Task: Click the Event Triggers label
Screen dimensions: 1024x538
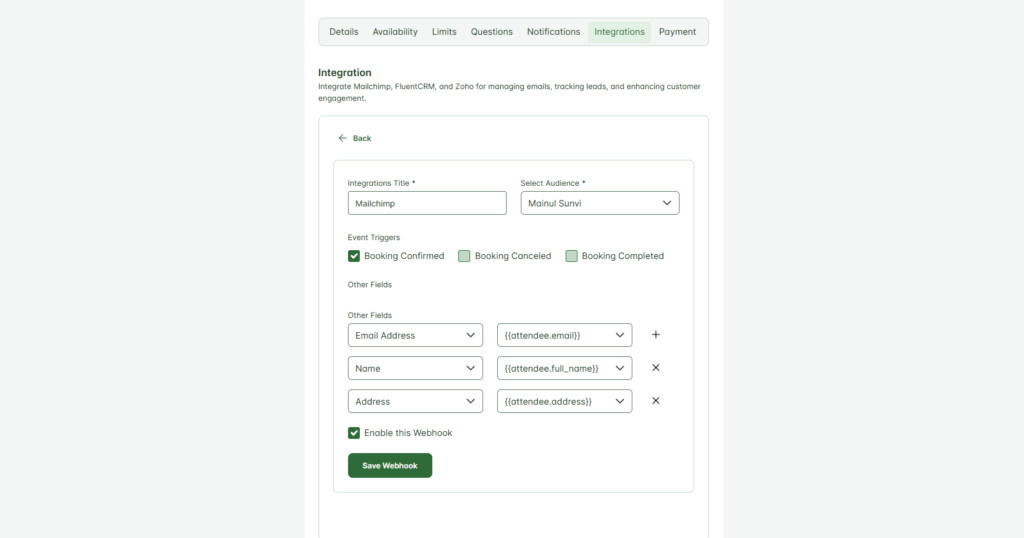Action: pyautogui.click(x=374, y=238)
